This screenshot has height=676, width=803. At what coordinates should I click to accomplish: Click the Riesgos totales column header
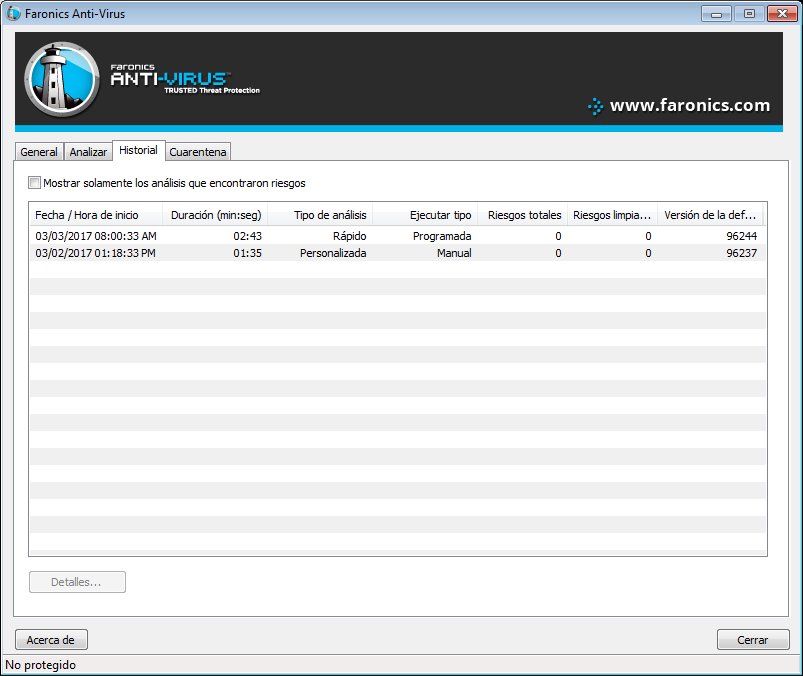coord(522,215)
